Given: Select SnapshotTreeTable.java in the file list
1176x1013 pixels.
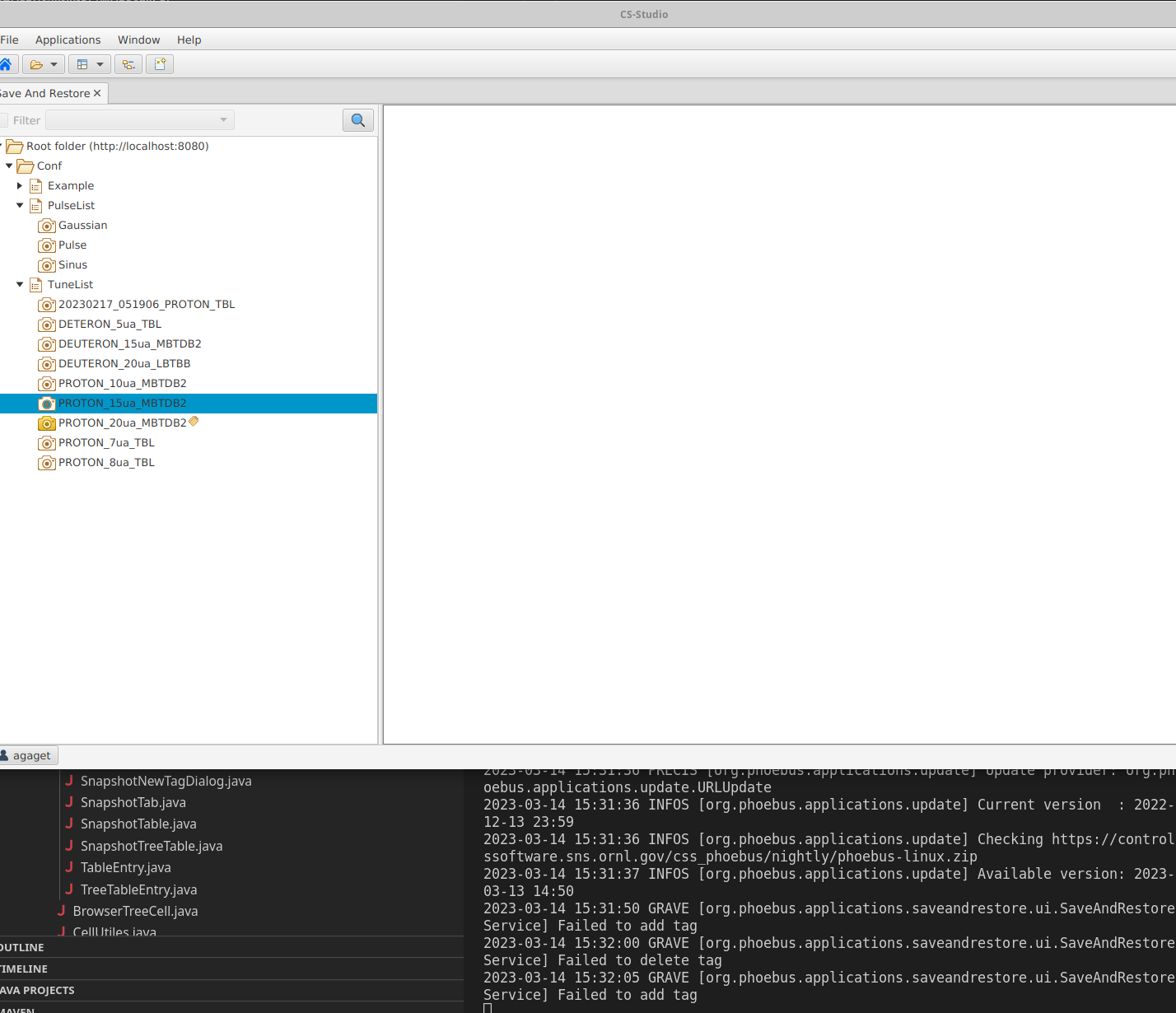Looking at the screenshot, I should coord(152,846).
